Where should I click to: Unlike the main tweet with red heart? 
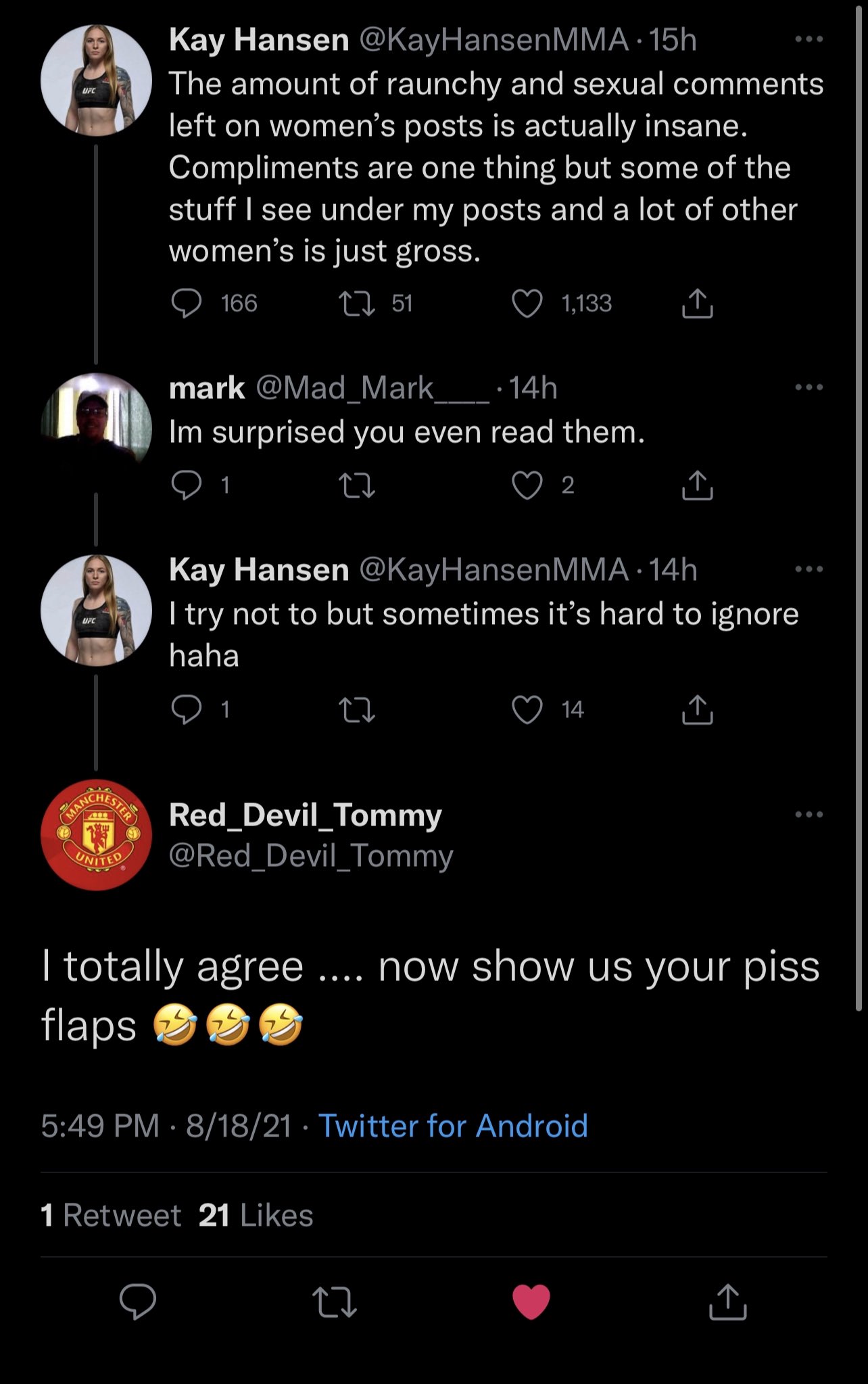531,1302
